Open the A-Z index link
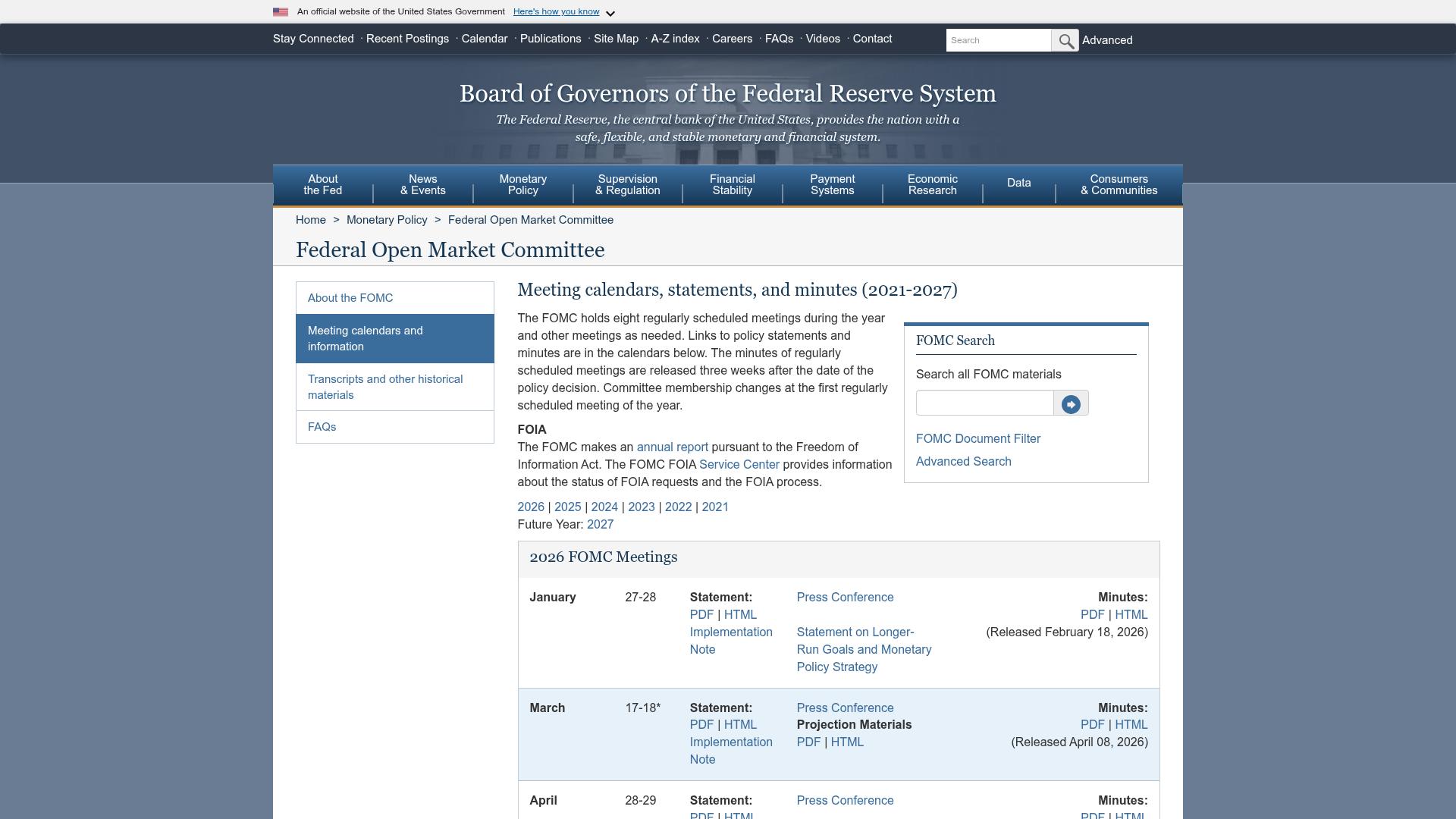The image size is (1456, 819). coord(675,39)
